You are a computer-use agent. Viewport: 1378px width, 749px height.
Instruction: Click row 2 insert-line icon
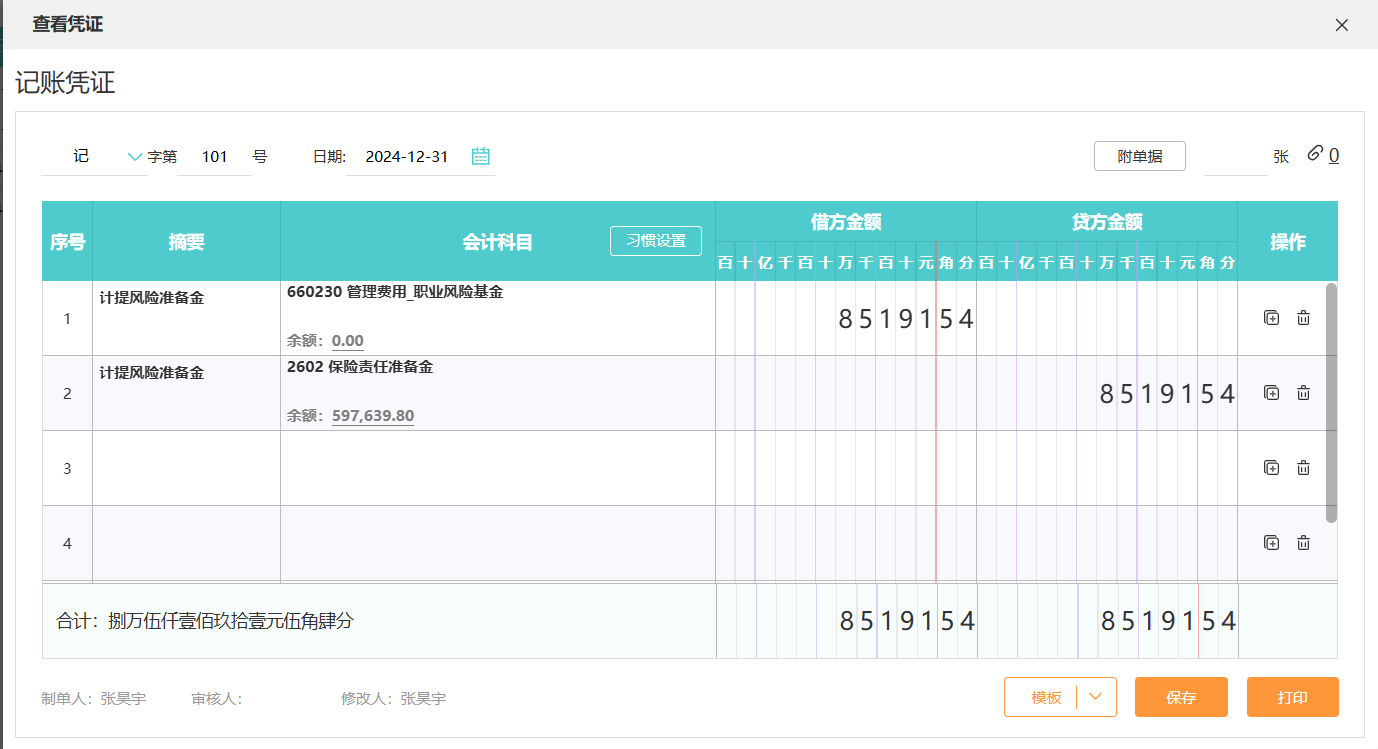tap(1271, 393)
